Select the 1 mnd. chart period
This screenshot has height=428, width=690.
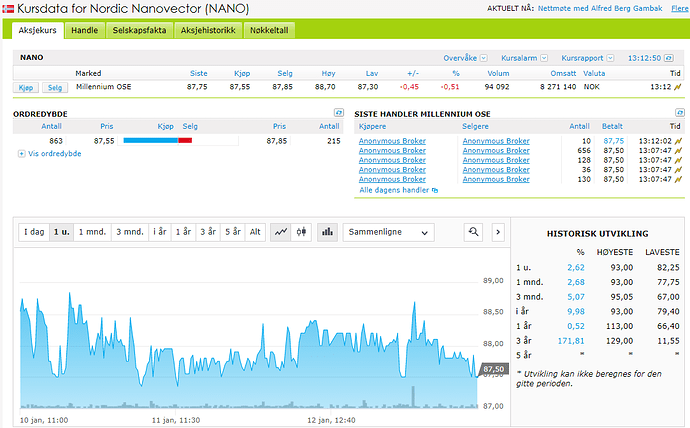coord(92,232)
